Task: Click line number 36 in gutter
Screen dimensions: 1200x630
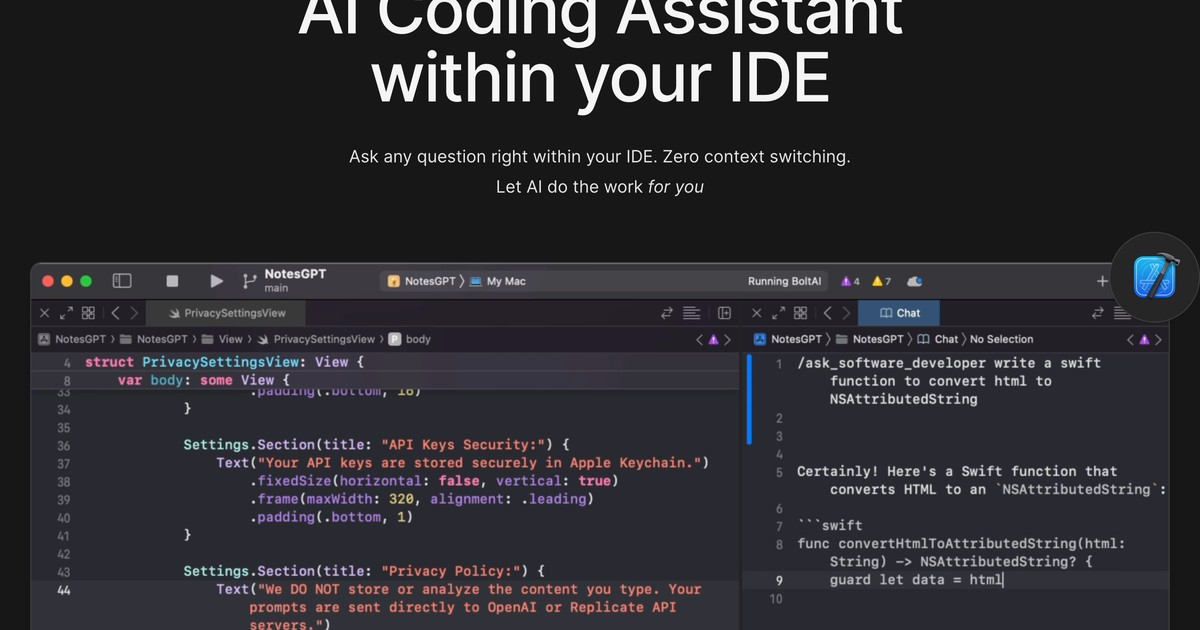Action: point(64,445)
